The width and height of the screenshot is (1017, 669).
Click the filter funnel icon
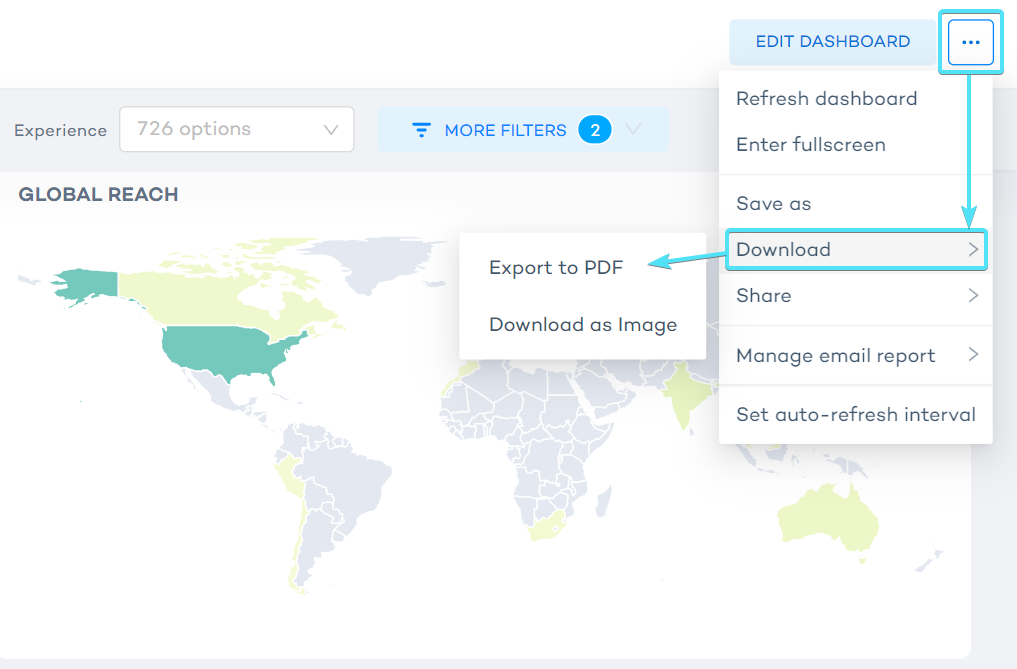(x=421, y=129)
